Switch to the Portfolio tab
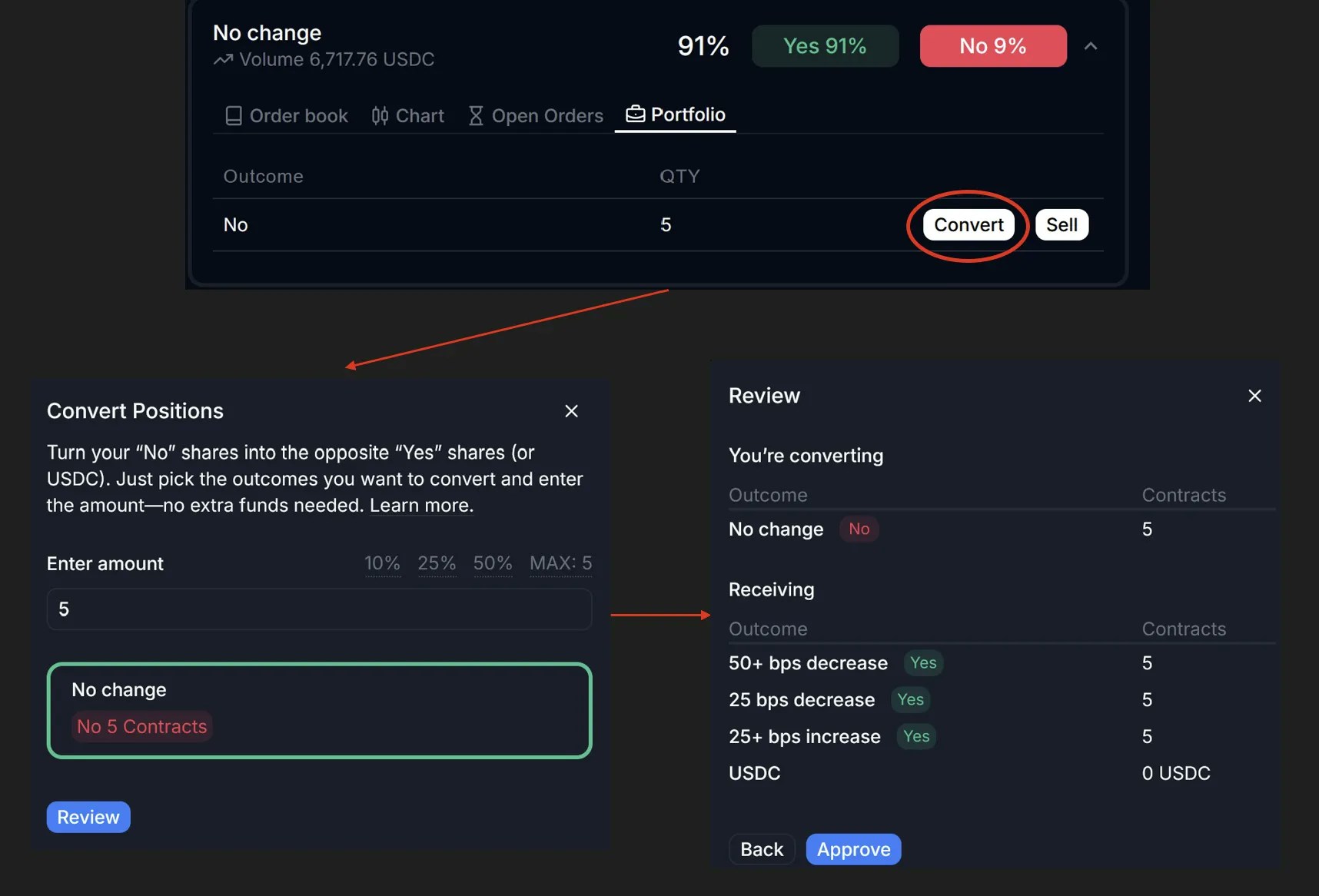Screen dimensions: 1319x896 pyautogui.click(x=686, y=114)
